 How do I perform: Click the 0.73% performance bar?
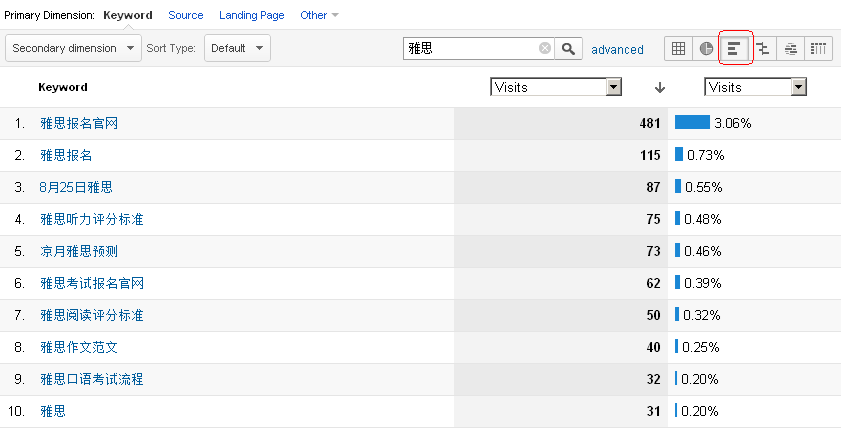click(679, 154)
